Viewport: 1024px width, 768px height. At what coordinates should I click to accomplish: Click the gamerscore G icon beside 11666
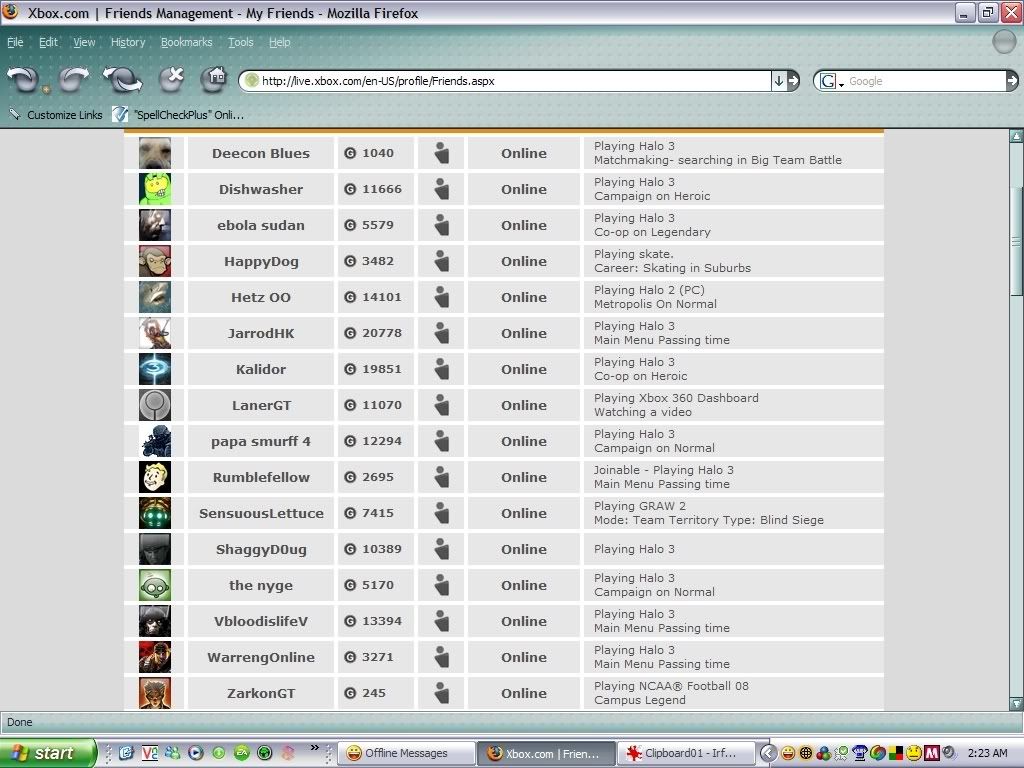[350, 189]
